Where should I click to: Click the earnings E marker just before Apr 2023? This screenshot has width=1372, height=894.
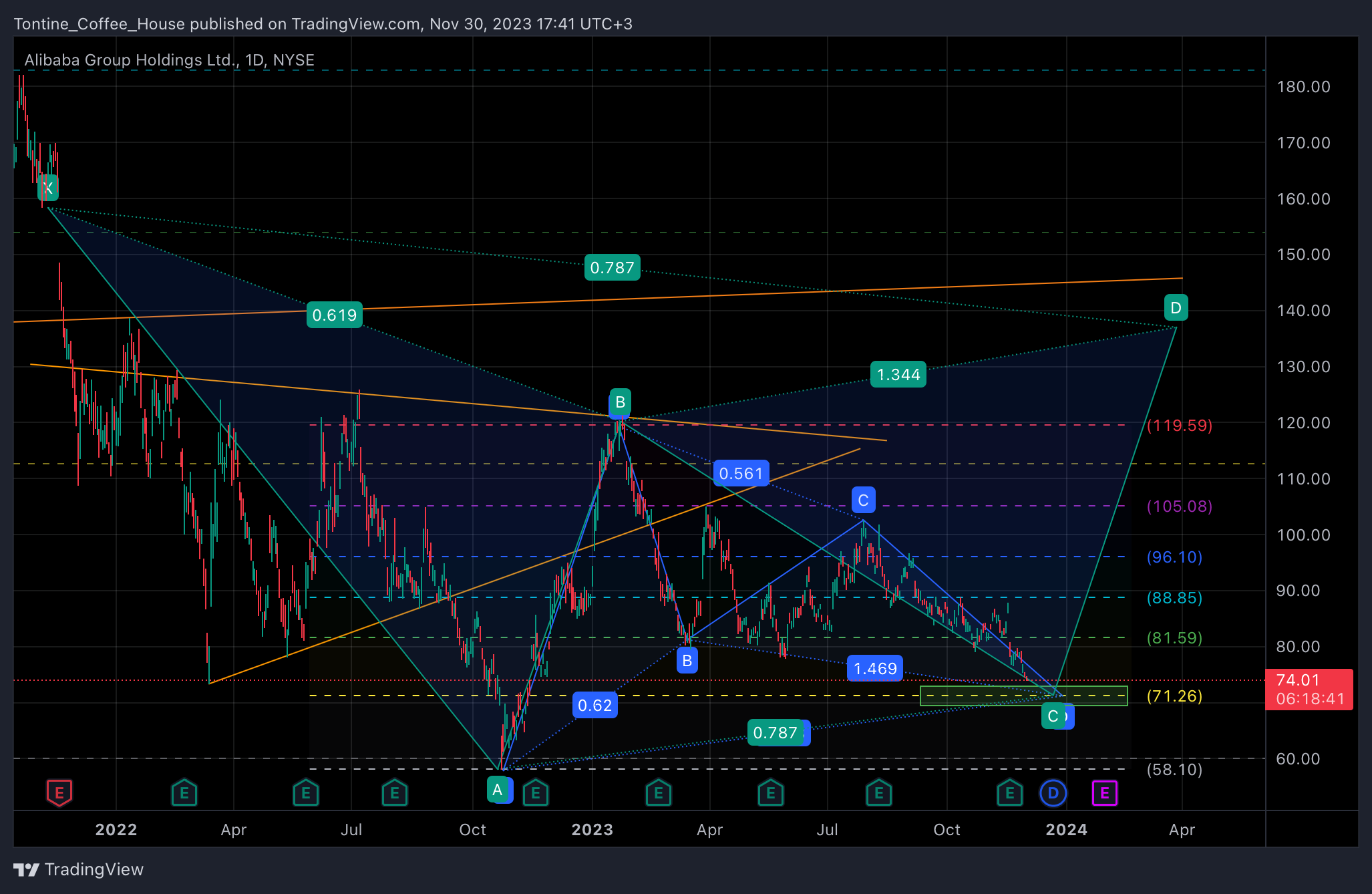tap(659, 793)
